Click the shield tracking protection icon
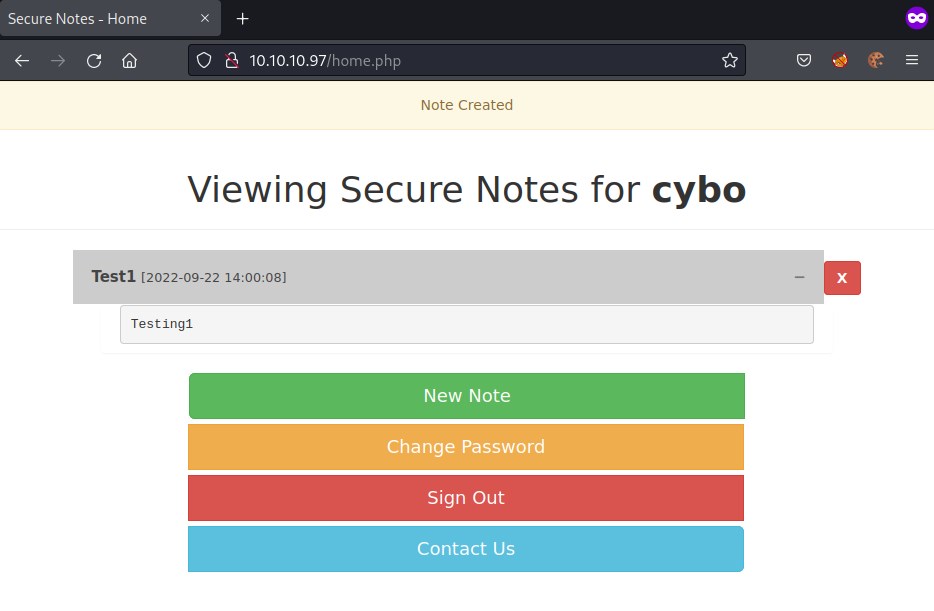 click(x=204, y=60)
